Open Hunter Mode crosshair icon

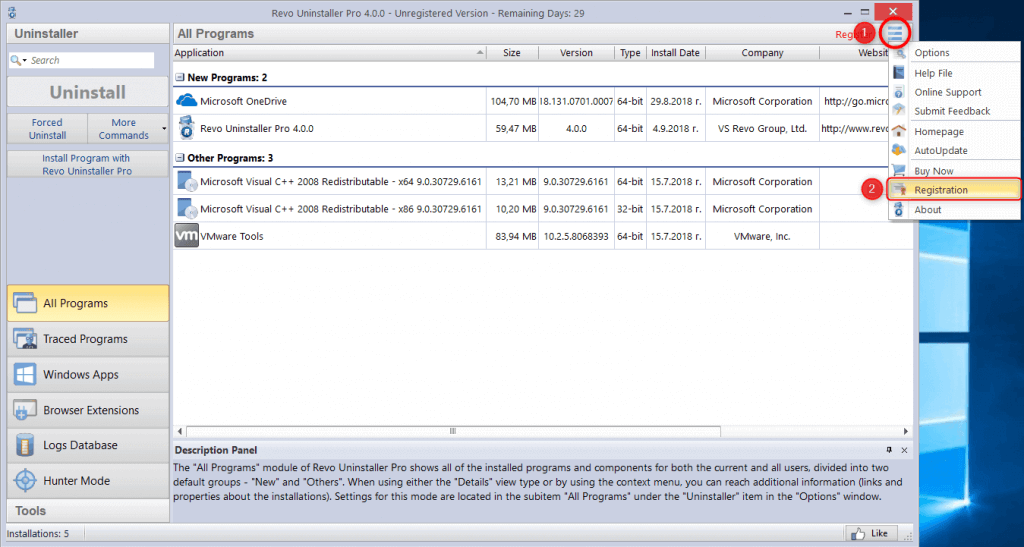(x=25, y=480)
